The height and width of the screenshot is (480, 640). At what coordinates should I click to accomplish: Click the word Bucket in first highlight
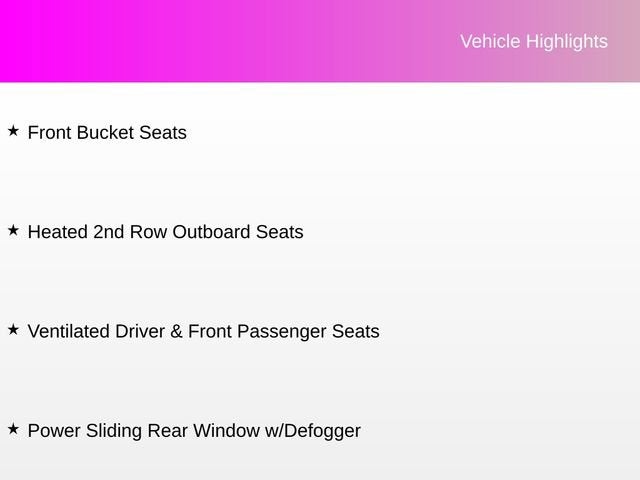click(106, 132)
